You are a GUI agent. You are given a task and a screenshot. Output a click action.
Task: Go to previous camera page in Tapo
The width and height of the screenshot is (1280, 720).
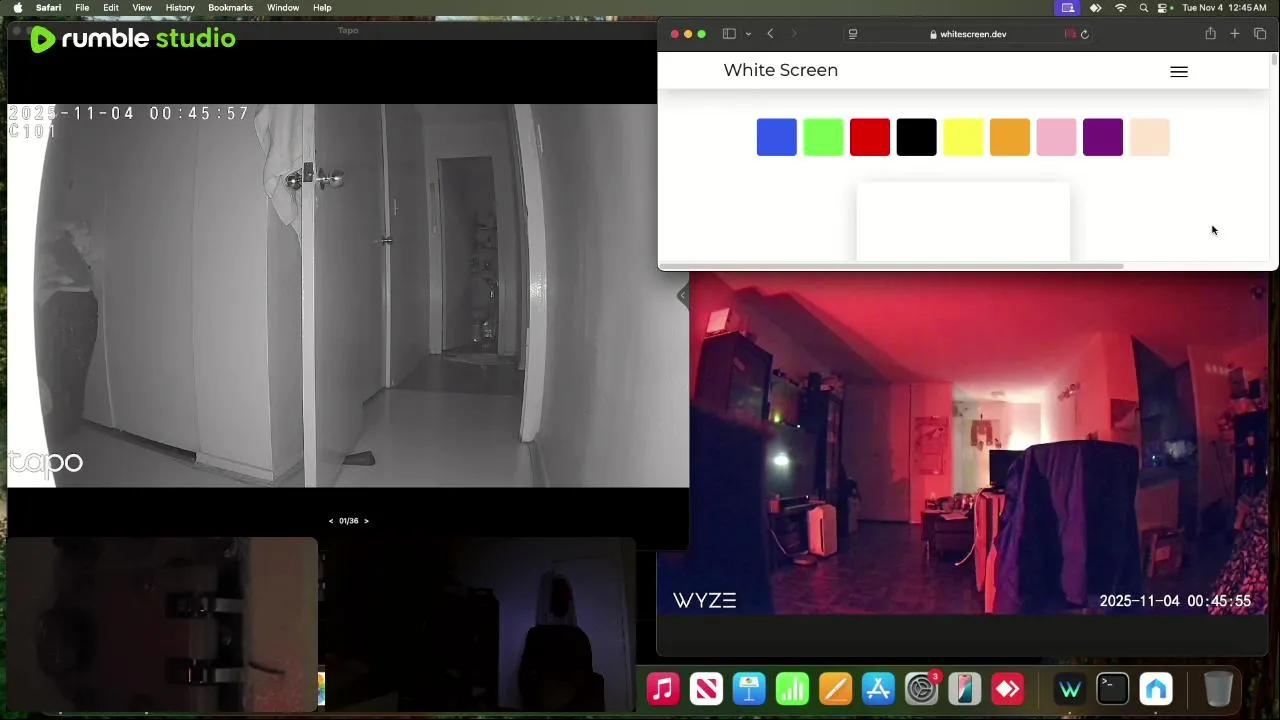coord(331,521)
